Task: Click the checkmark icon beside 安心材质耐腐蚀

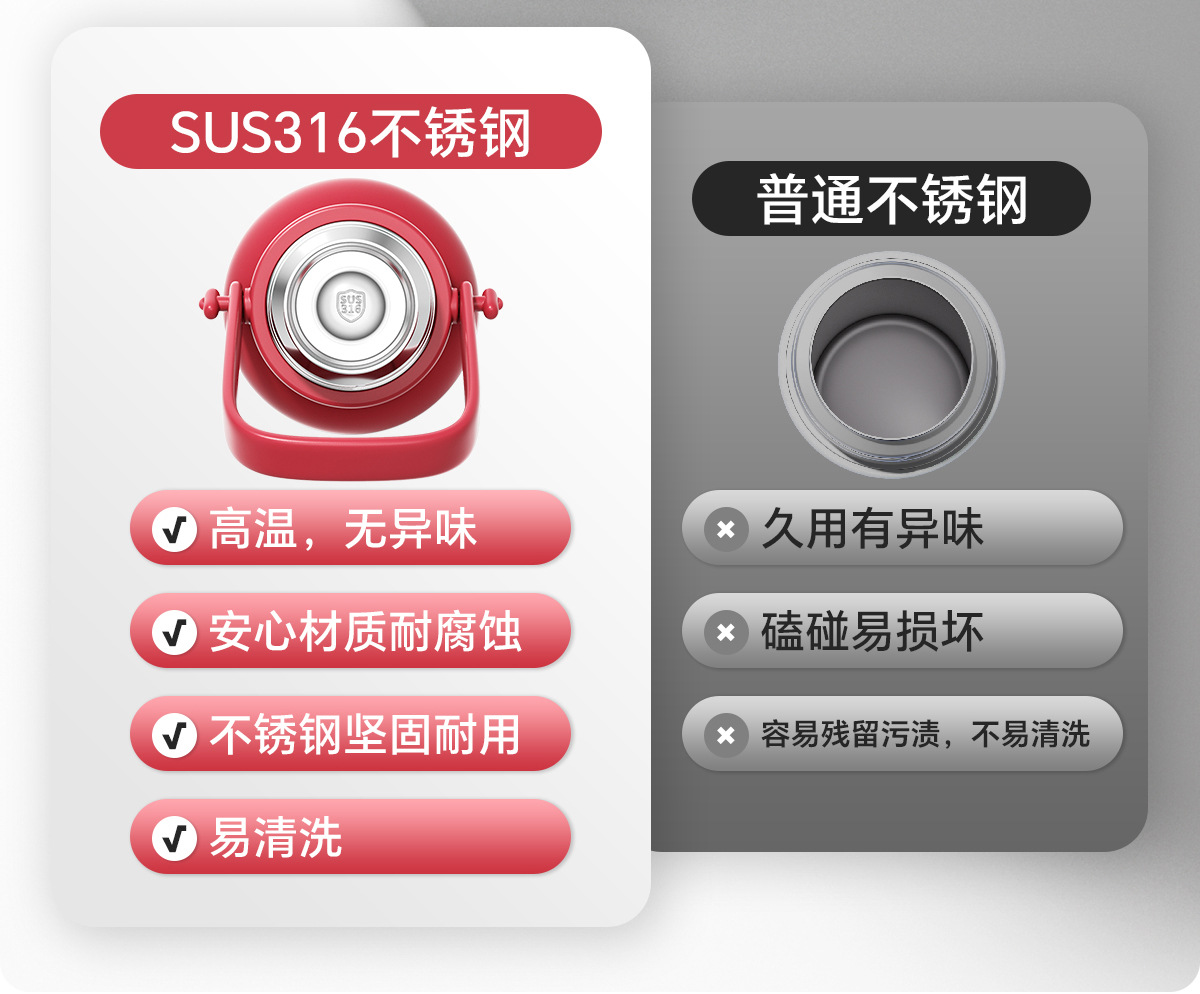Action: point(174,632)
